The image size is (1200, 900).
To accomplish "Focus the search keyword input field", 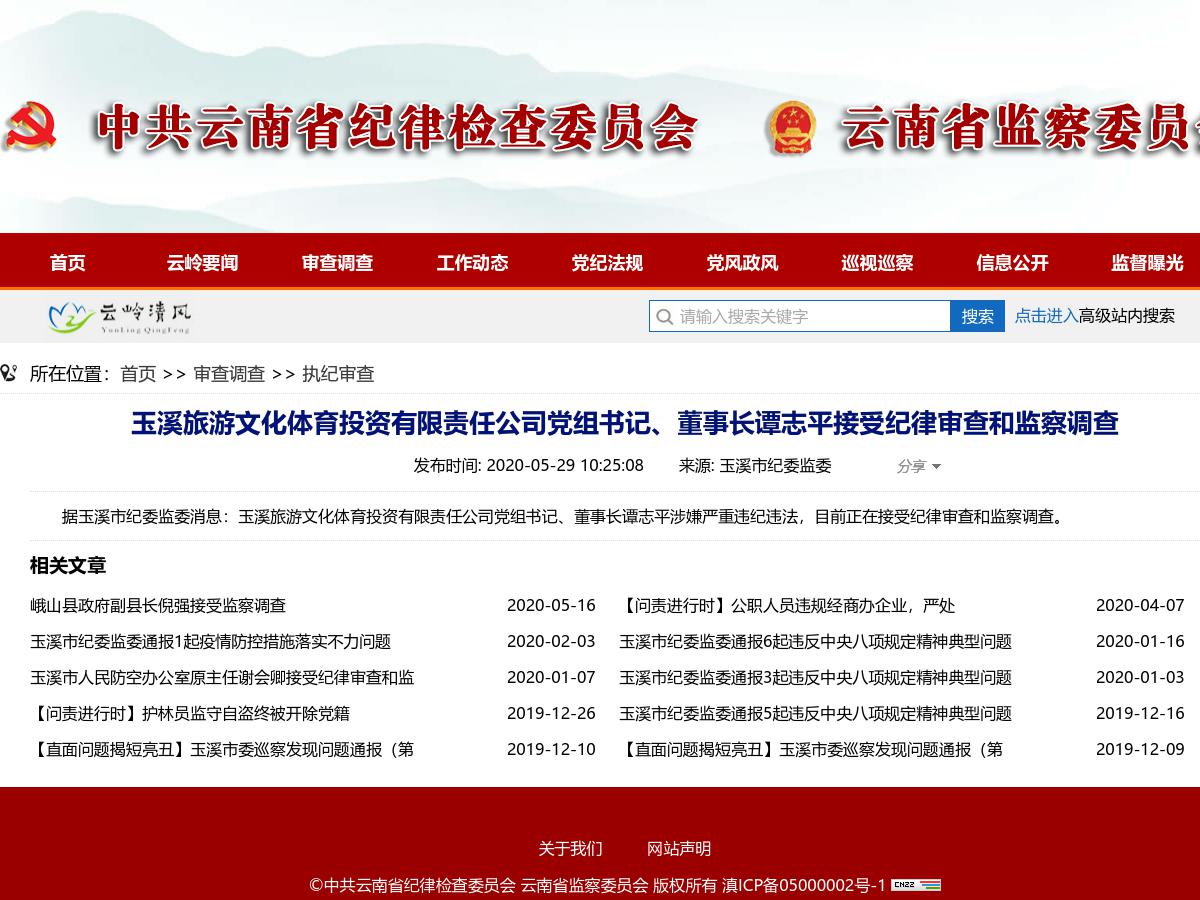I will (810, 316).
